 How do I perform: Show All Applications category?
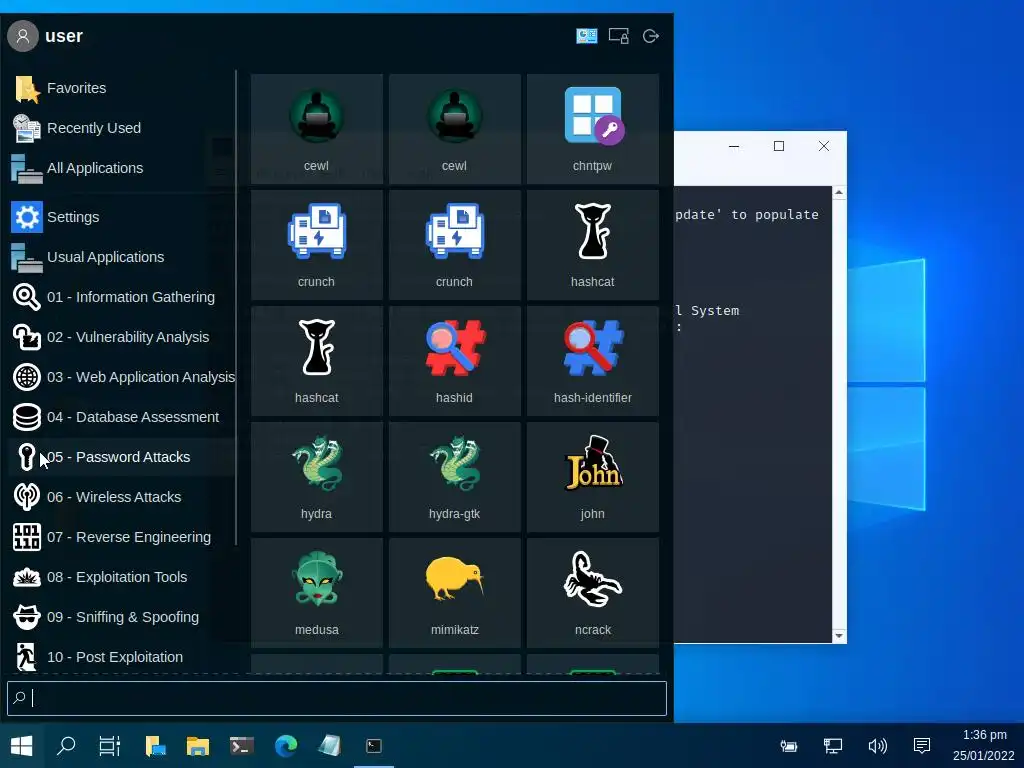pos(121,168)
